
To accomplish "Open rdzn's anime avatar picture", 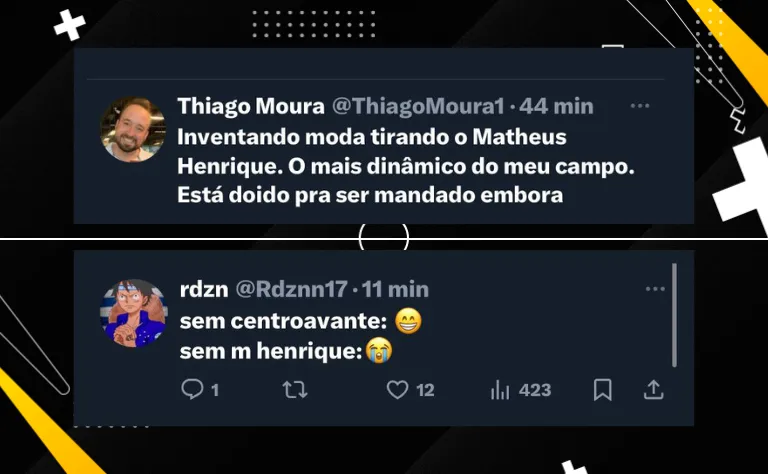I will tap(134, 313).
